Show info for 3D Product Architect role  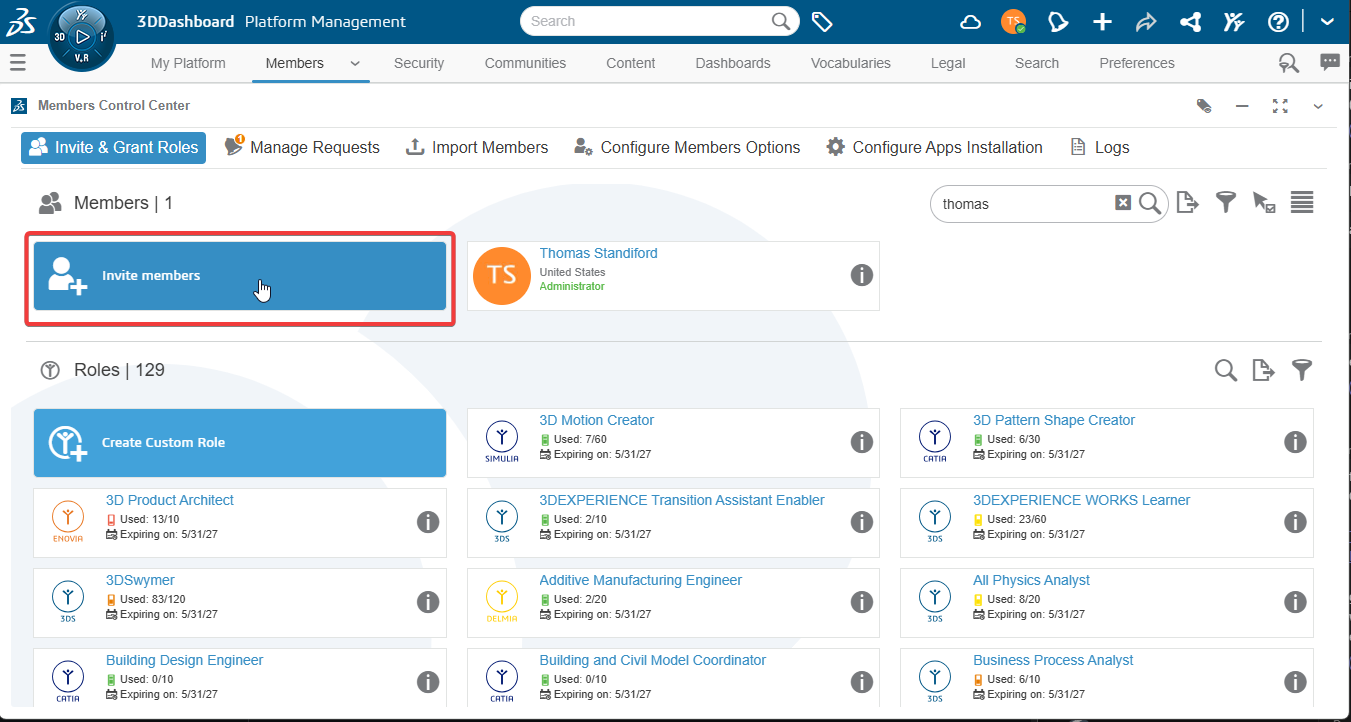[428, 522]
